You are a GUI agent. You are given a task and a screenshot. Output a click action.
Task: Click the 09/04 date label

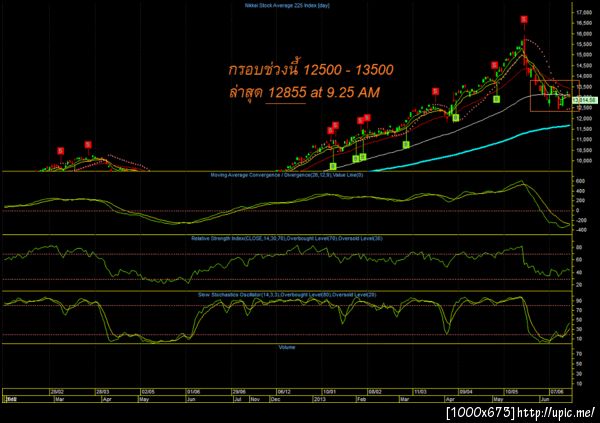466,392
